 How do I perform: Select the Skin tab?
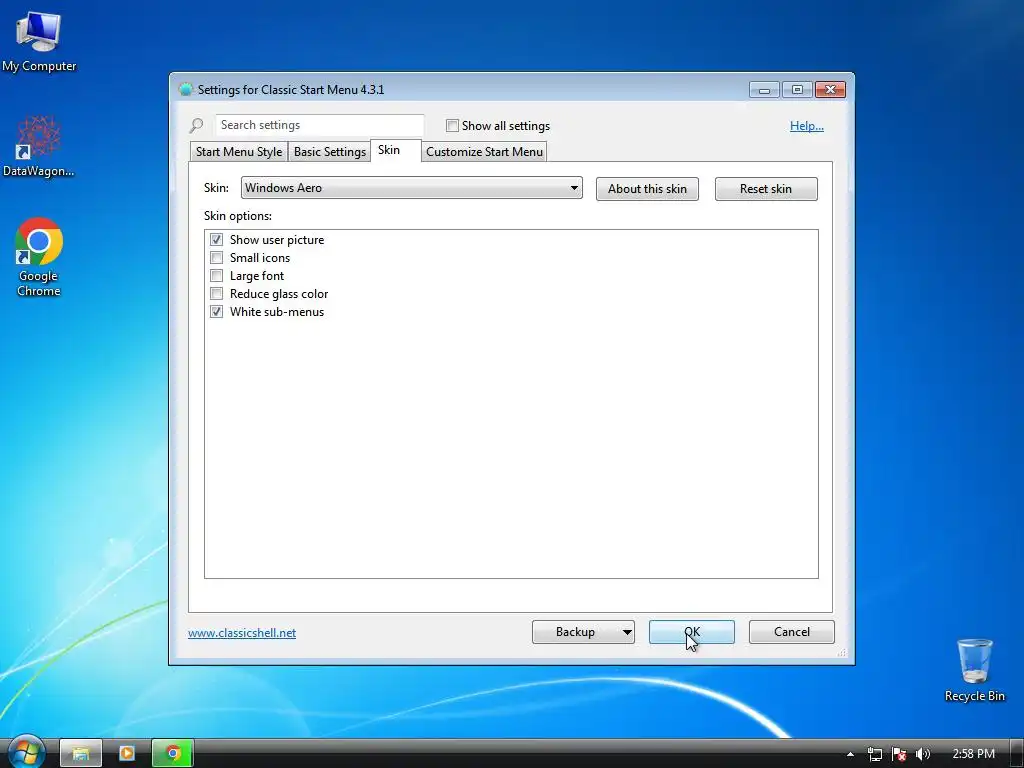(396, 150)
